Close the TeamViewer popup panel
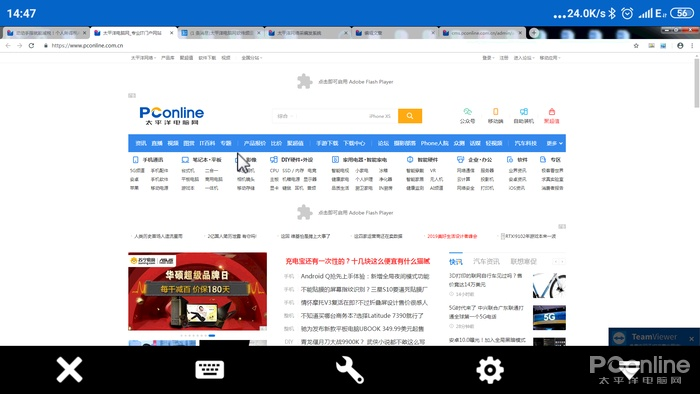 pos(692,339)
